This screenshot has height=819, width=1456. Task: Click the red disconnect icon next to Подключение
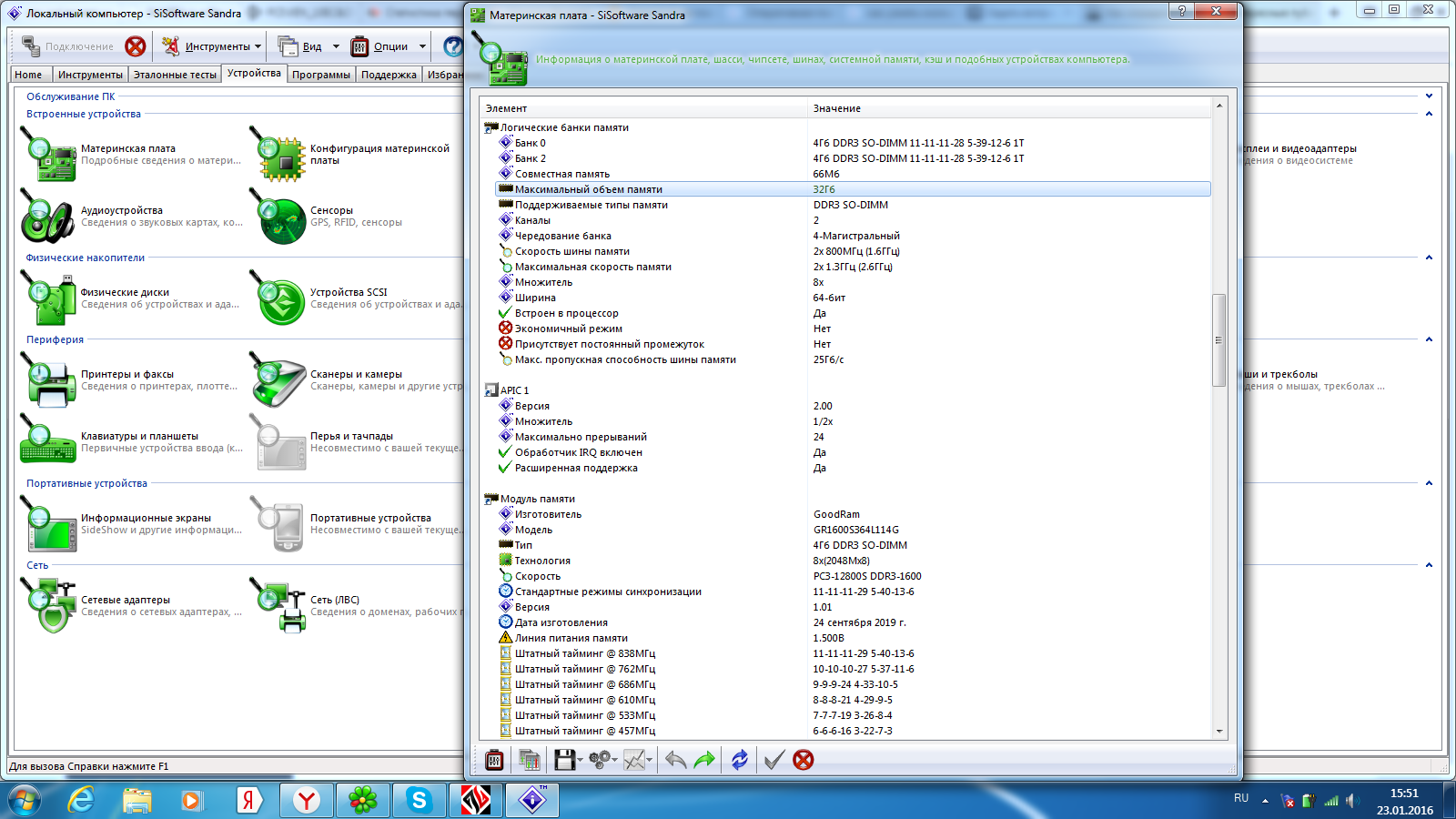tap(136, 46)
